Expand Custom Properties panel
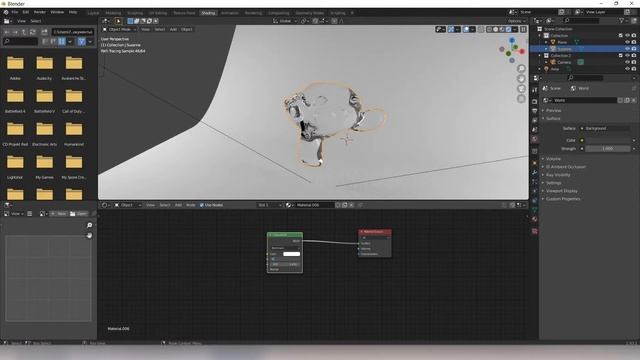Screen dimensions: 640x360 point(563,199)
